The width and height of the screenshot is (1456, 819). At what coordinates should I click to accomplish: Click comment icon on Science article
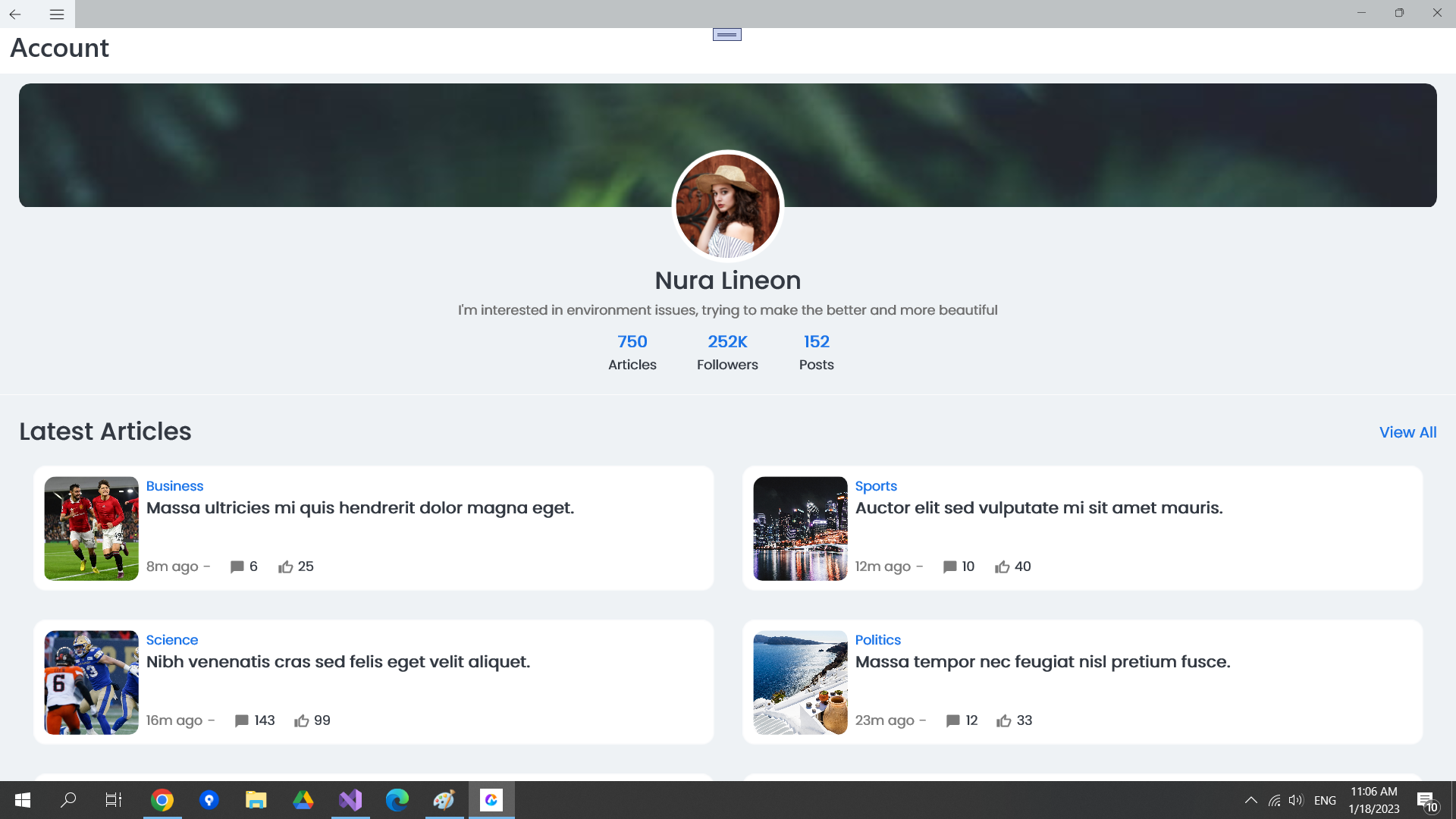pos(241,721)
